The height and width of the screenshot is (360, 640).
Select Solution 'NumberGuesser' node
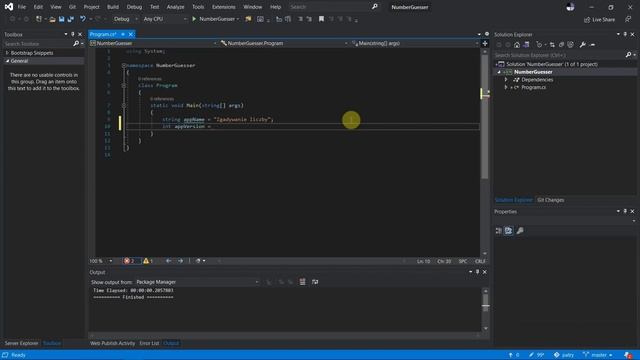[x=551, y=64]
